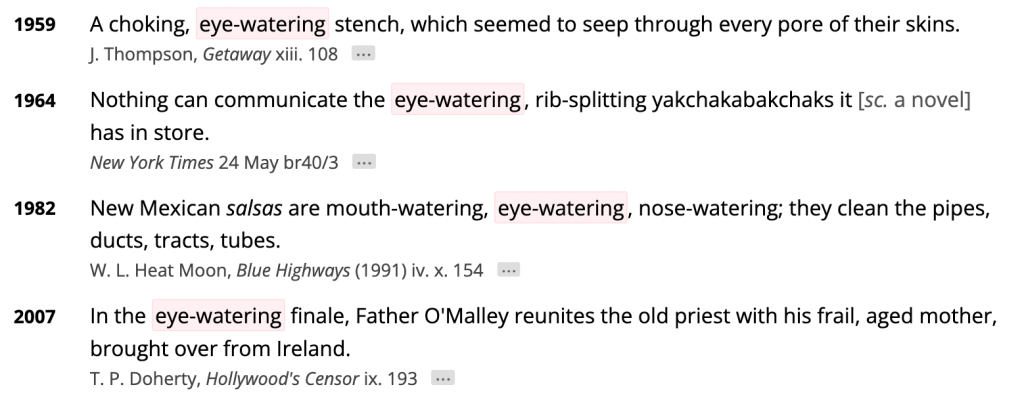Click highlighted eye-watering before the word finale
1024x410 pixels.
(x=218, y=316)
